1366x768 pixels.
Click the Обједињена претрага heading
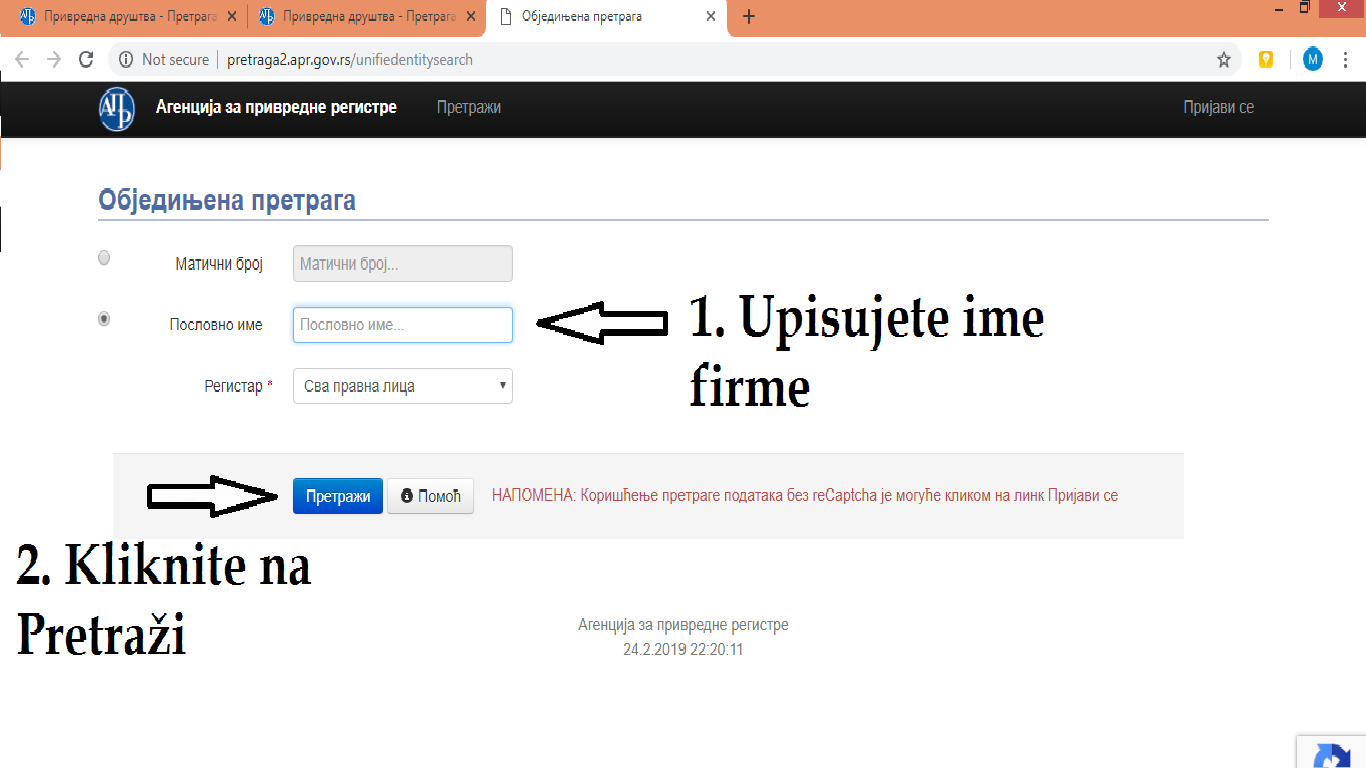(227, 200)
